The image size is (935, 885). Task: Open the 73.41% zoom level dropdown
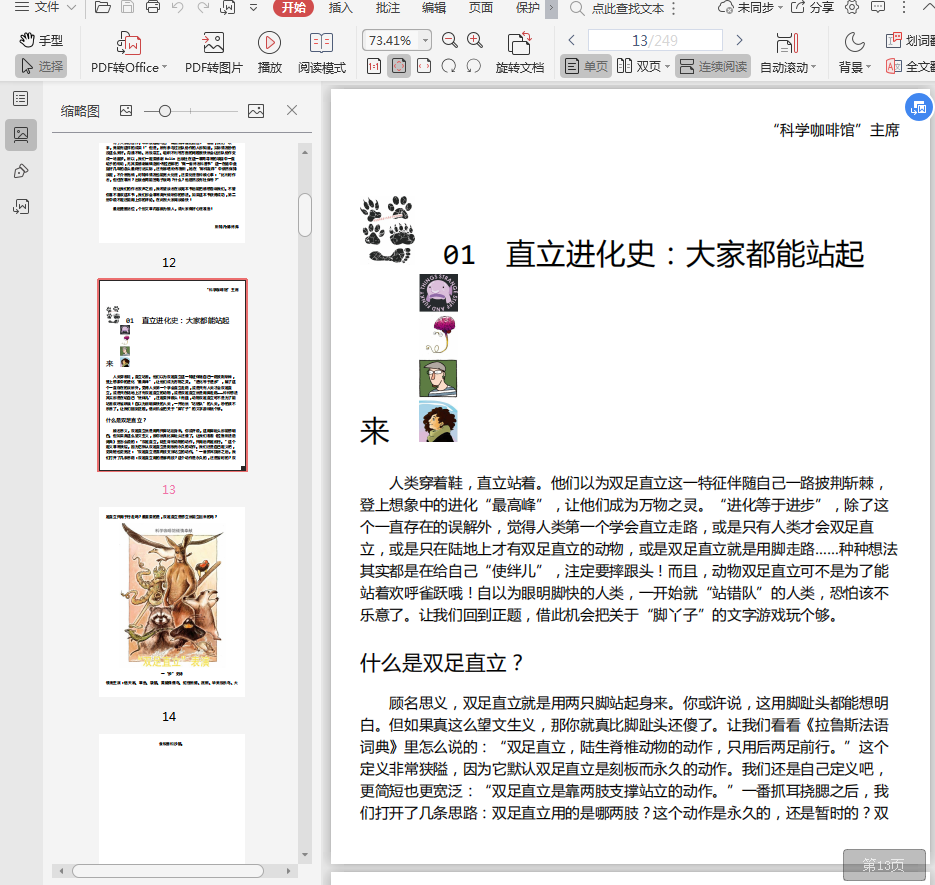[x=425, y=41]
